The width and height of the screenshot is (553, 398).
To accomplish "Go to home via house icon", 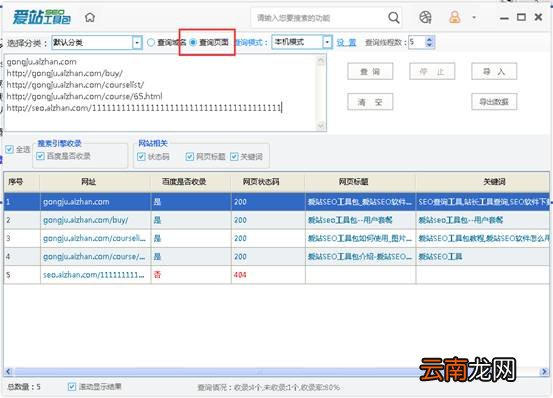I will click(x=90, y=17).
